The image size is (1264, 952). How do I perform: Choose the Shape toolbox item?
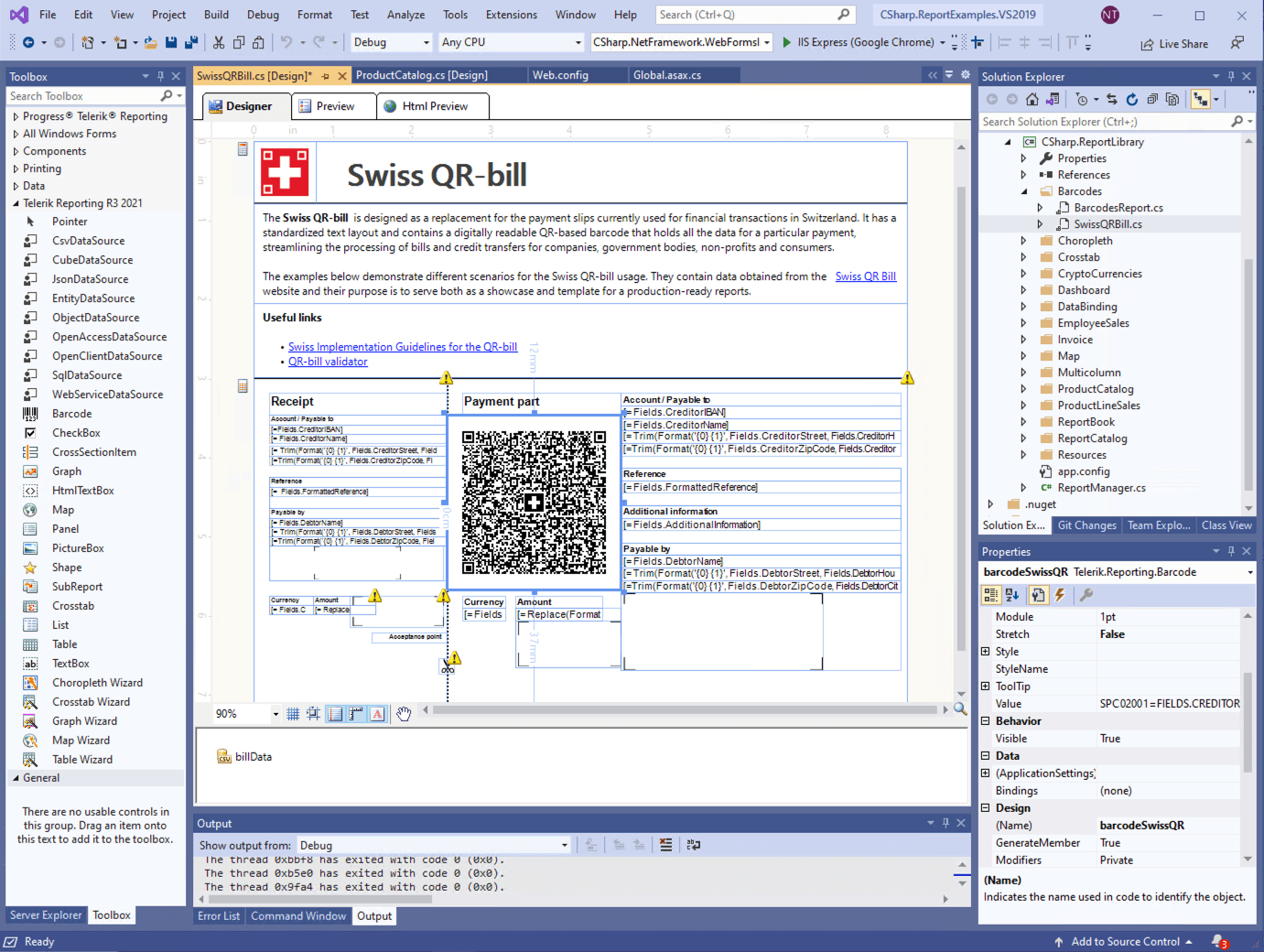(67, 568)
